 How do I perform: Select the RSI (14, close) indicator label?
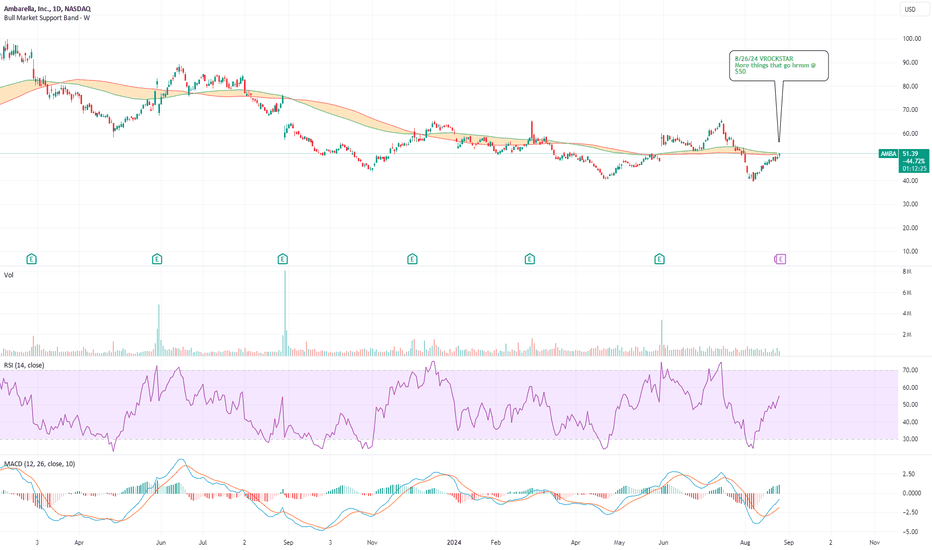point(24,365)
